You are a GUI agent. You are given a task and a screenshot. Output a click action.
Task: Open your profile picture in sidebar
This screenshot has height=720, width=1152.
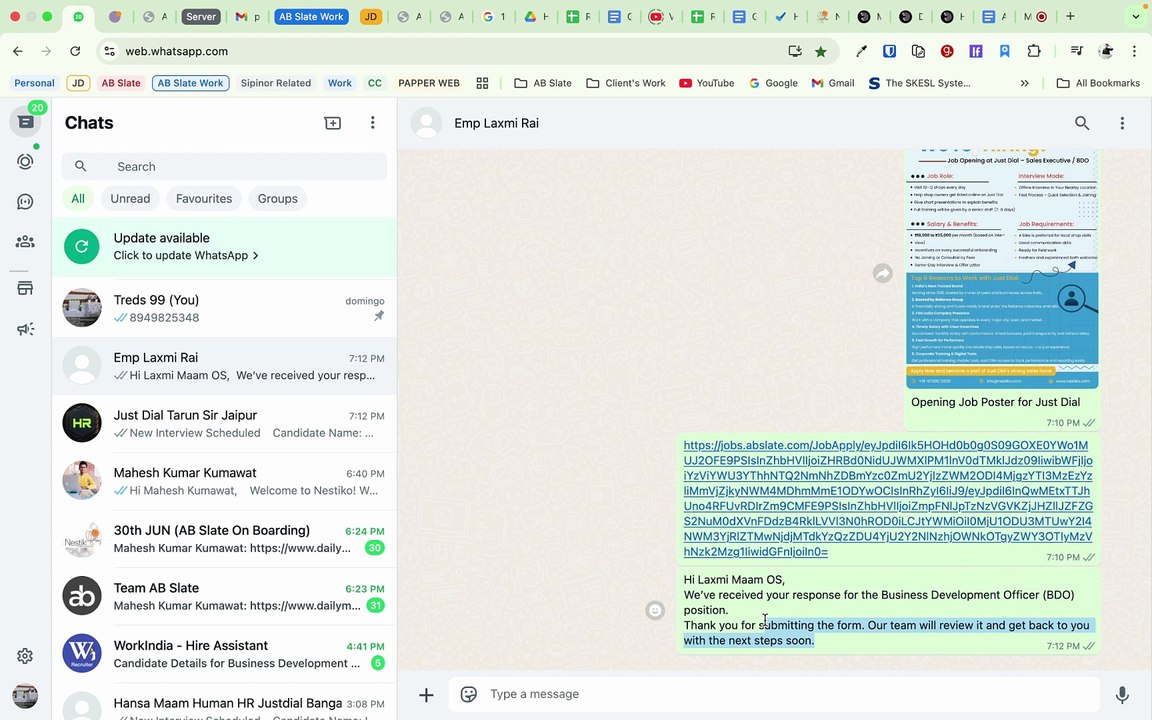coord(25,695)
